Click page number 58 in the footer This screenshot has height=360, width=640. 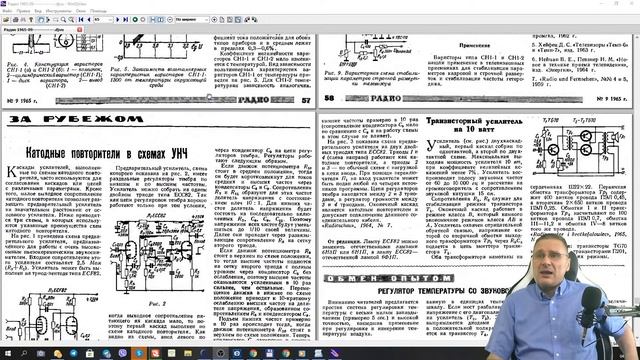tap(329, 98)
